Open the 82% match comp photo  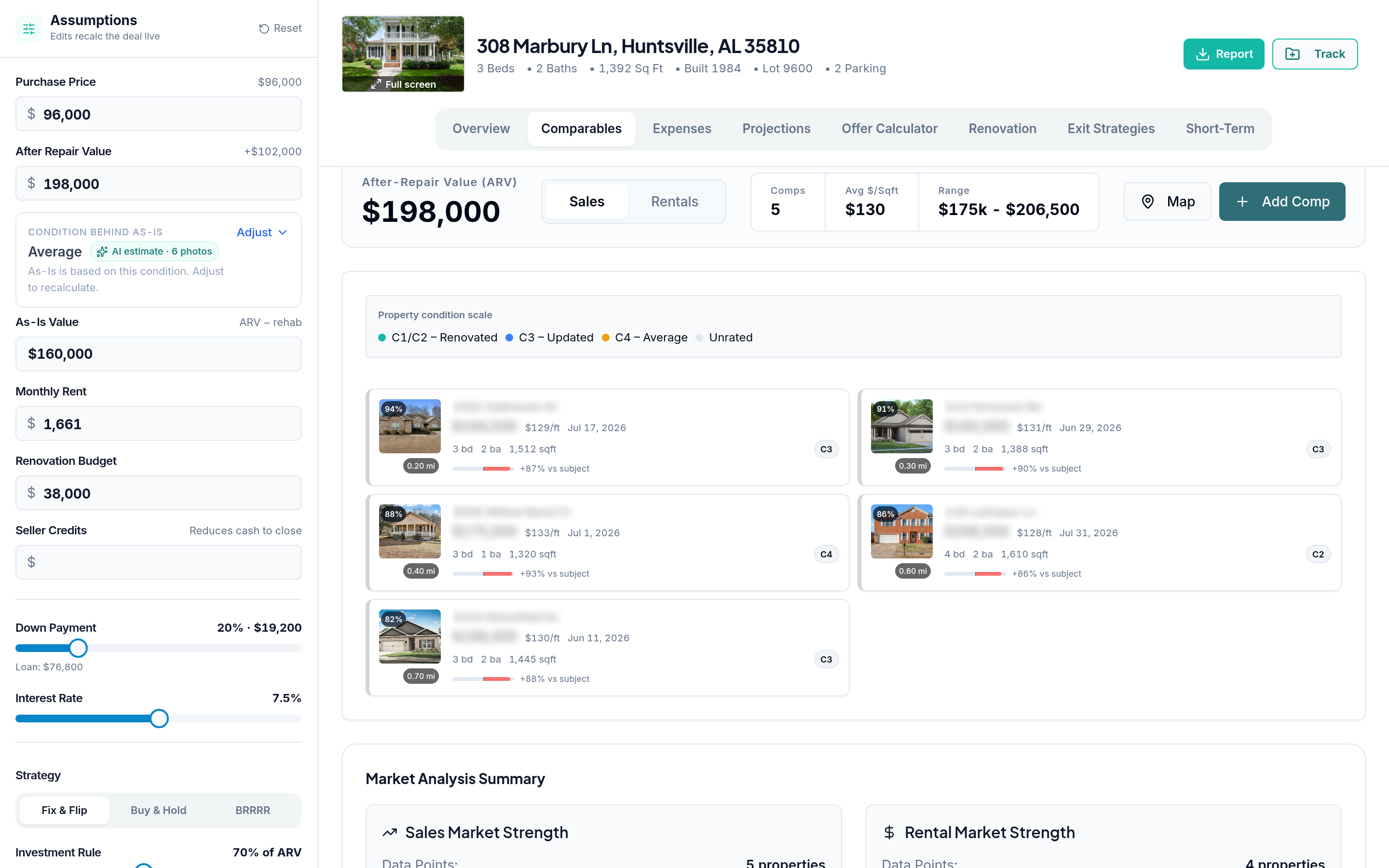coord(410,636)
